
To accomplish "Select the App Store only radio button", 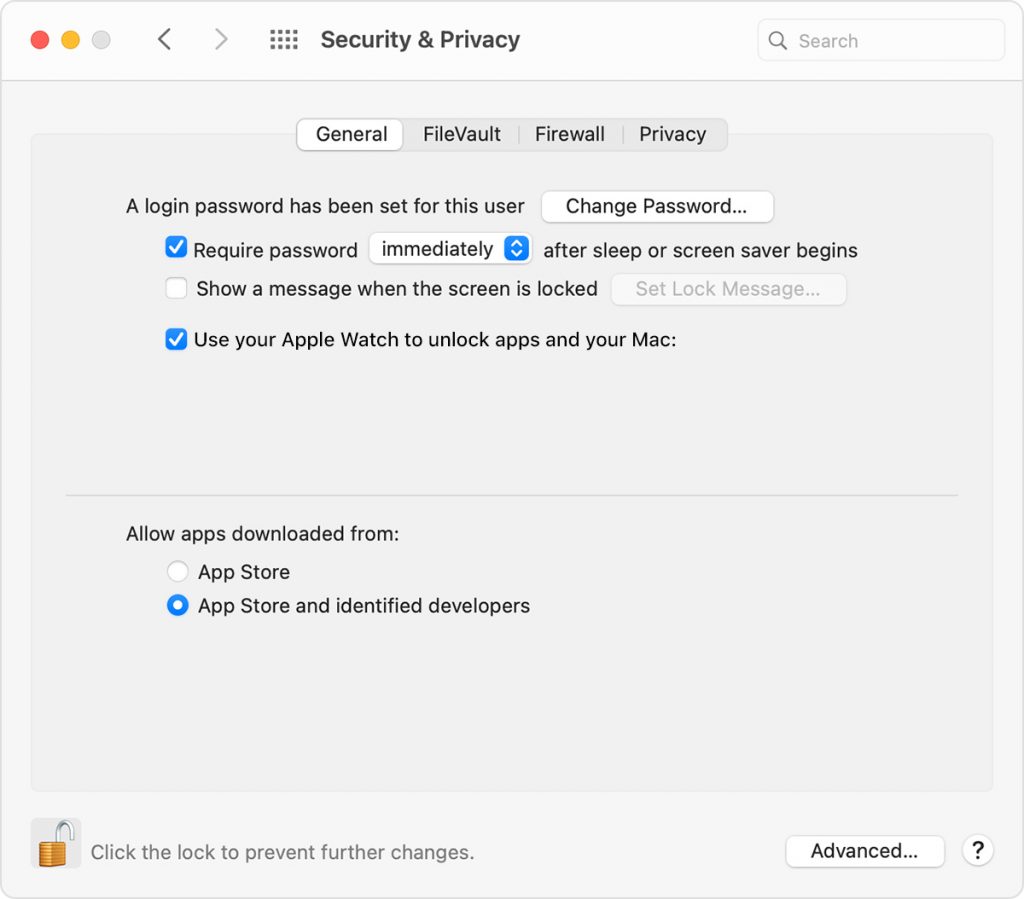I will coord(177,572).
